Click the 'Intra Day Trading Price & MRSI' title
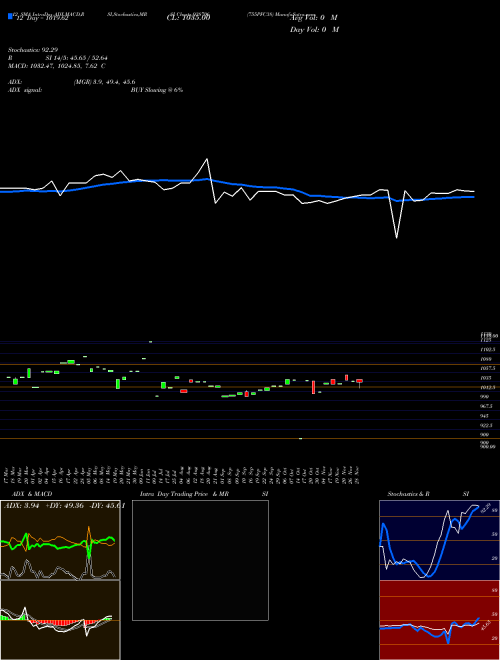The width and height of the screenshot is (500, 660). (204, 494)
